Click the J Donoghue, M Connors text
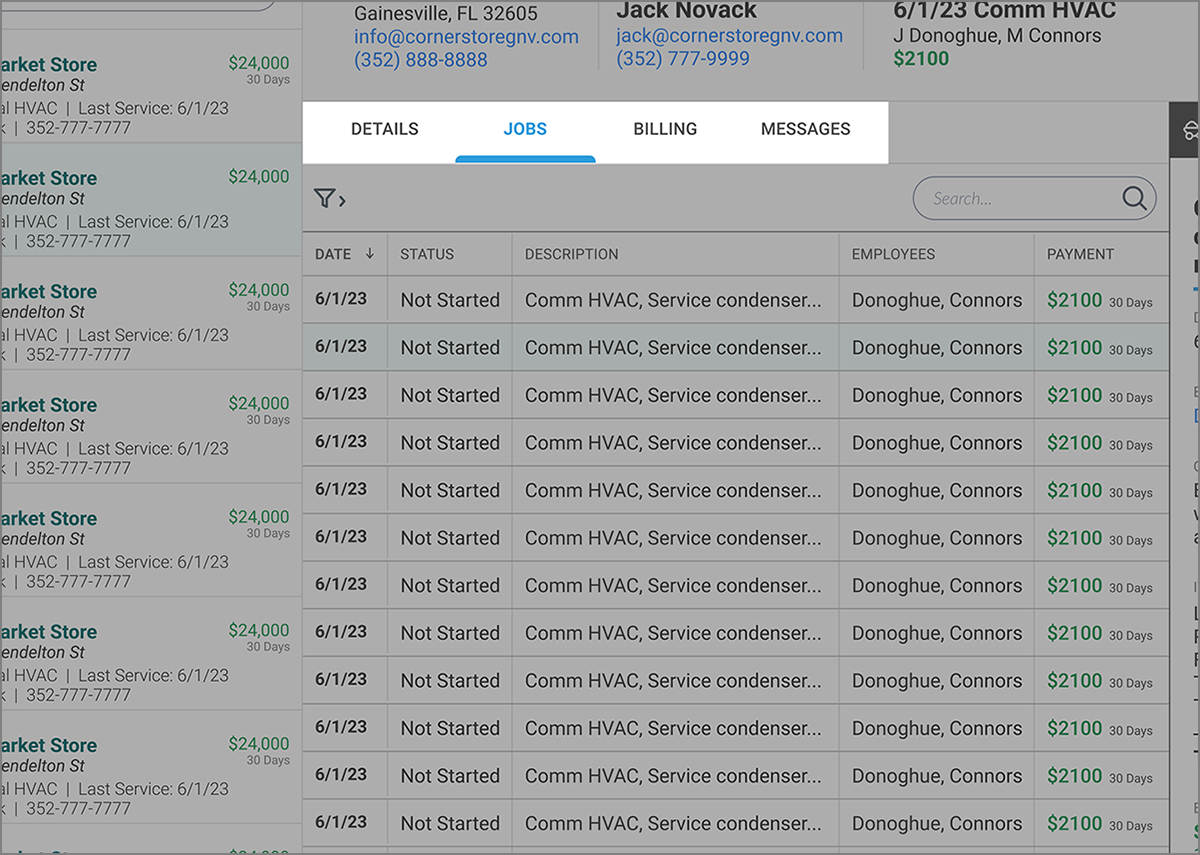The width and height of the screenshot is (1200, 855). [x=997, y=36]
